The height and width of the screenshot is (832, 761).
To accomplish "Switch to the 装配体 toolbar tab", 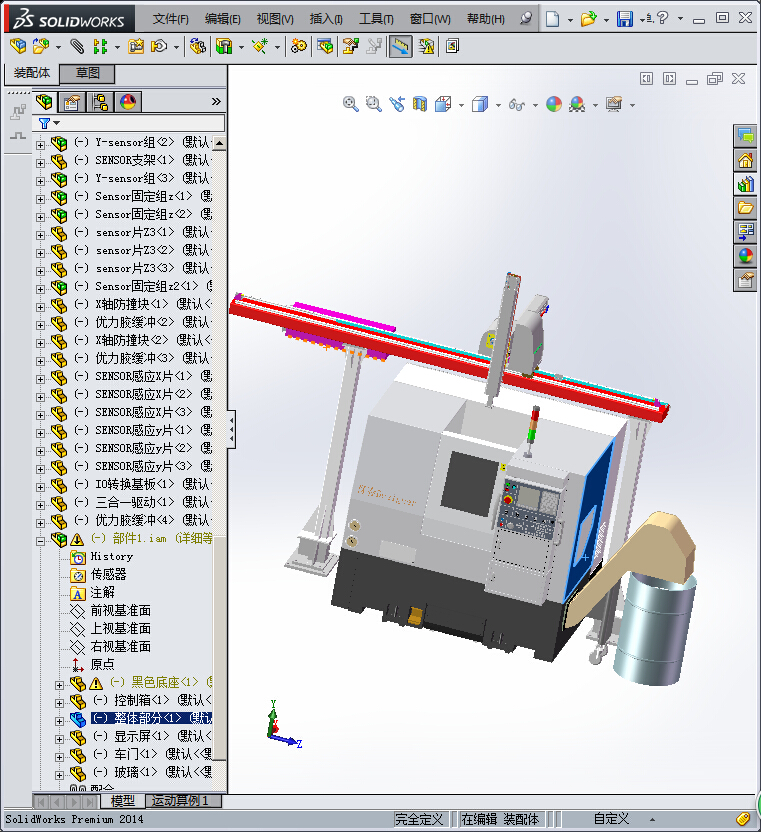I will [x=32, y=73].
